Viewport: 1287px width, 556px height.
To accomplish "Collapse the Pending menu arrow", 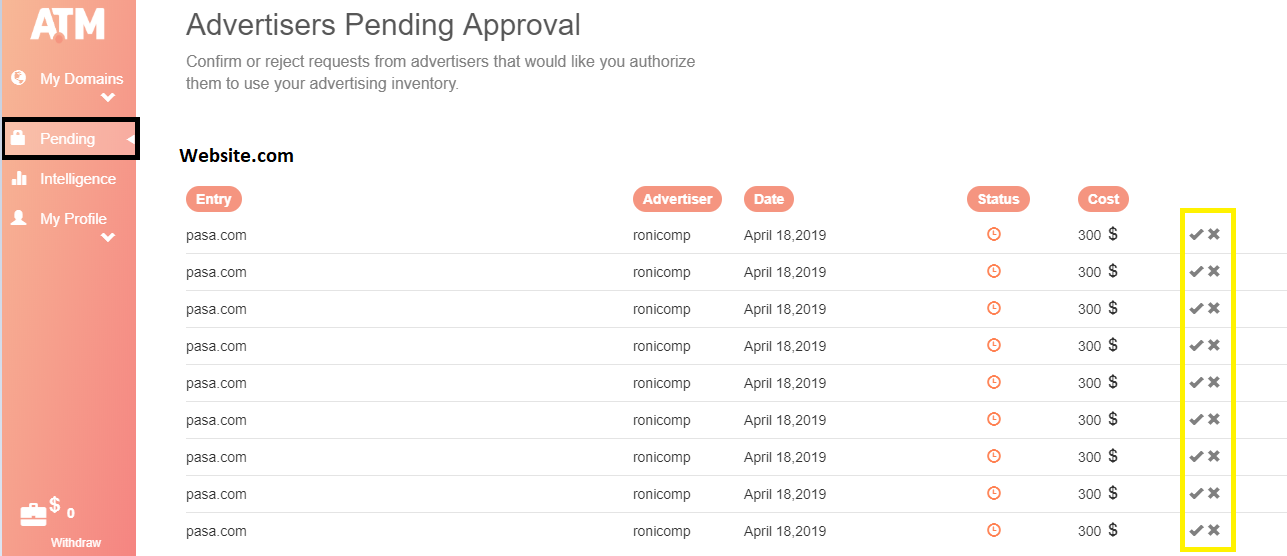I will point(131,139).
